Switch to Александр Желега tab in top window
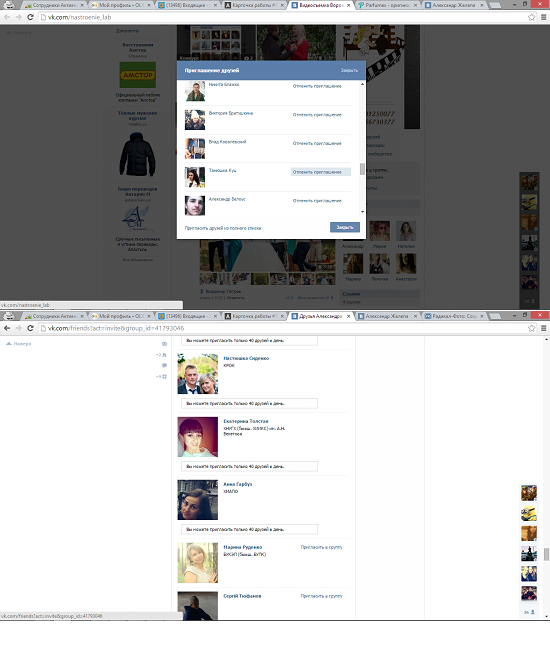Viewport: 550px width, 648px height. (x=453, y=5)
